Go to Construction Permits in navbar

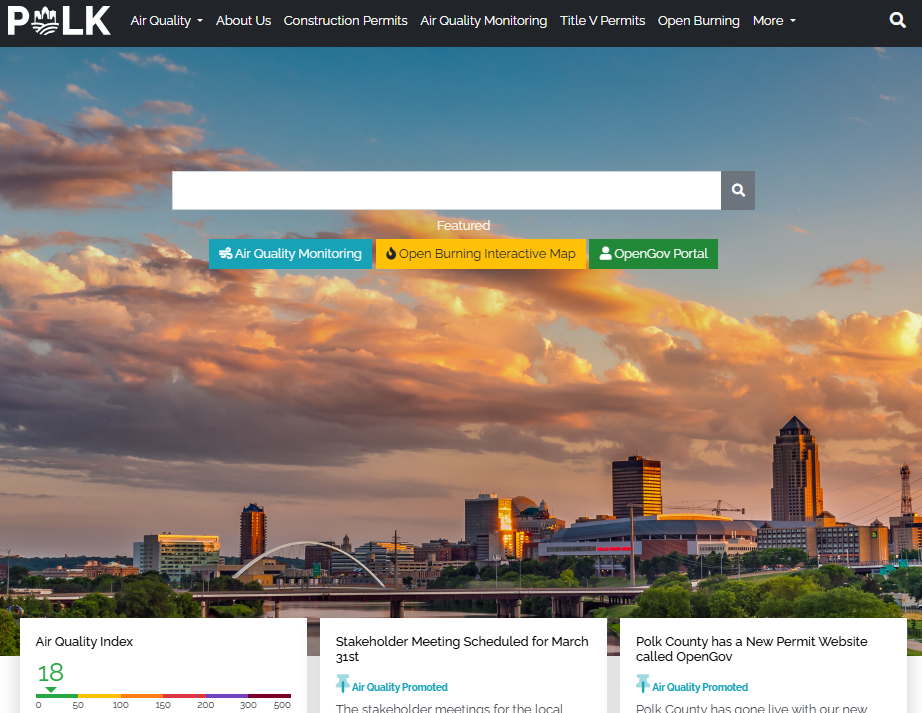click(x=345, y=20)
